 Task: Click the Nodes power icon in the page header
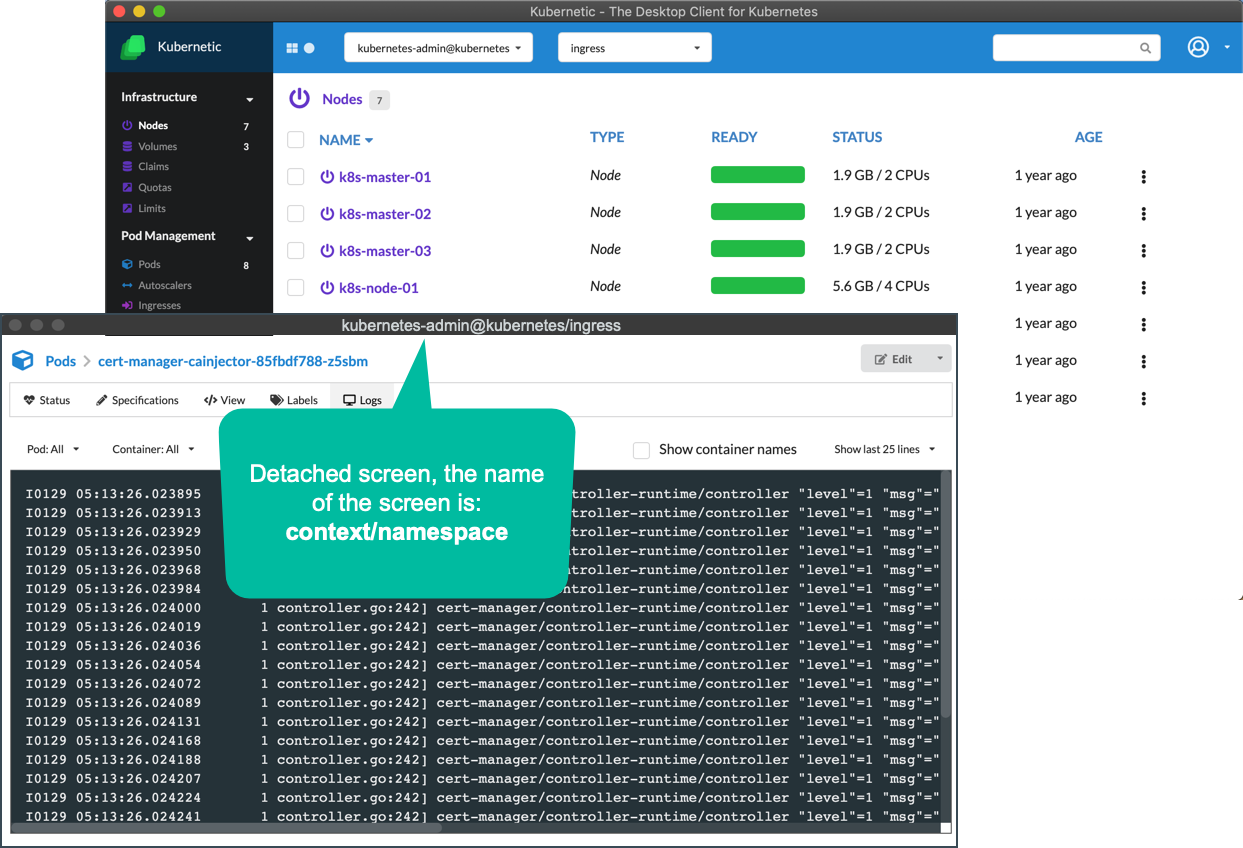pos(299,98)
